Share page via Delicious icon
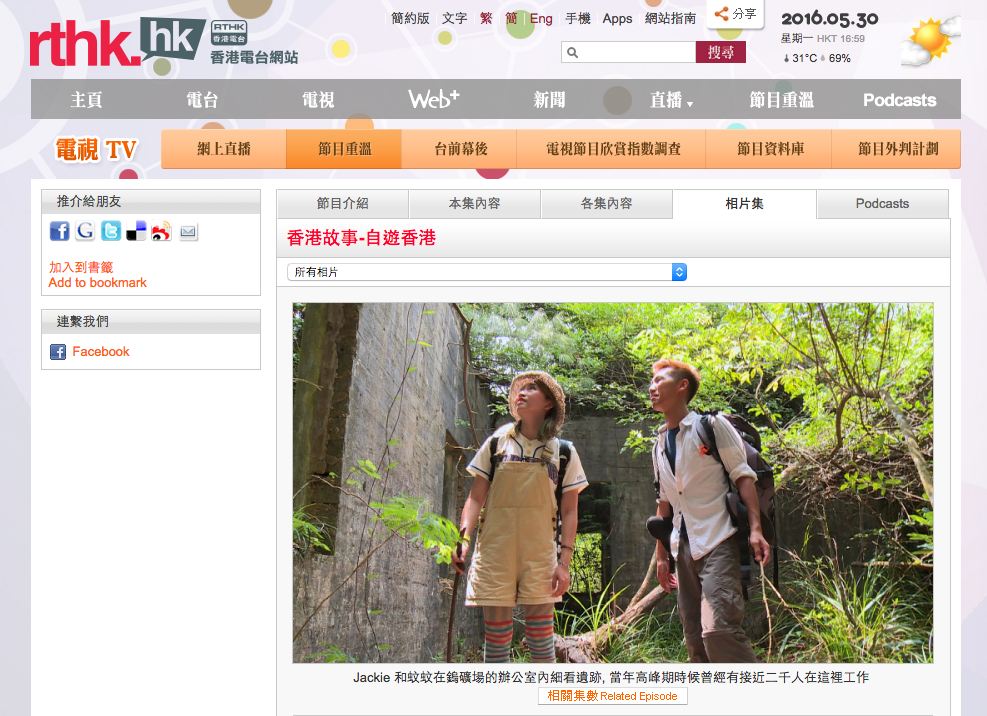Image resolution: width=987 pixels, height=716 pixels. pyautogui.click(x=136, y=231)
